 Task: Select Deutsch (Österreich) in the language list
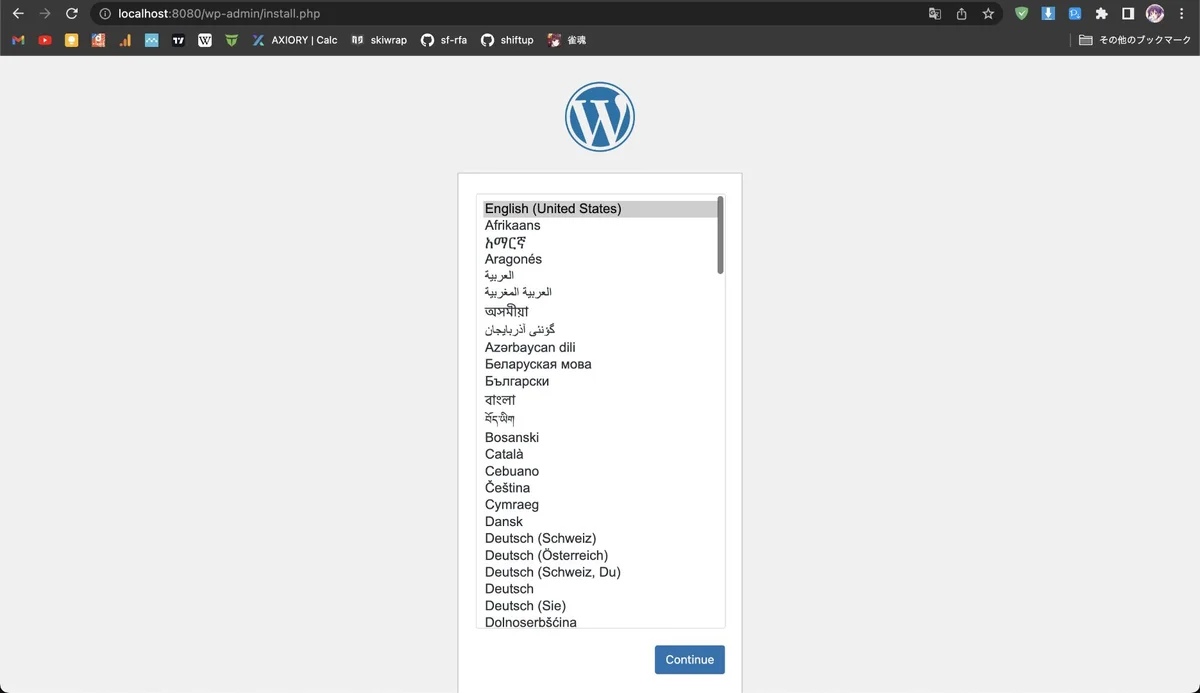tap(600, 555)
